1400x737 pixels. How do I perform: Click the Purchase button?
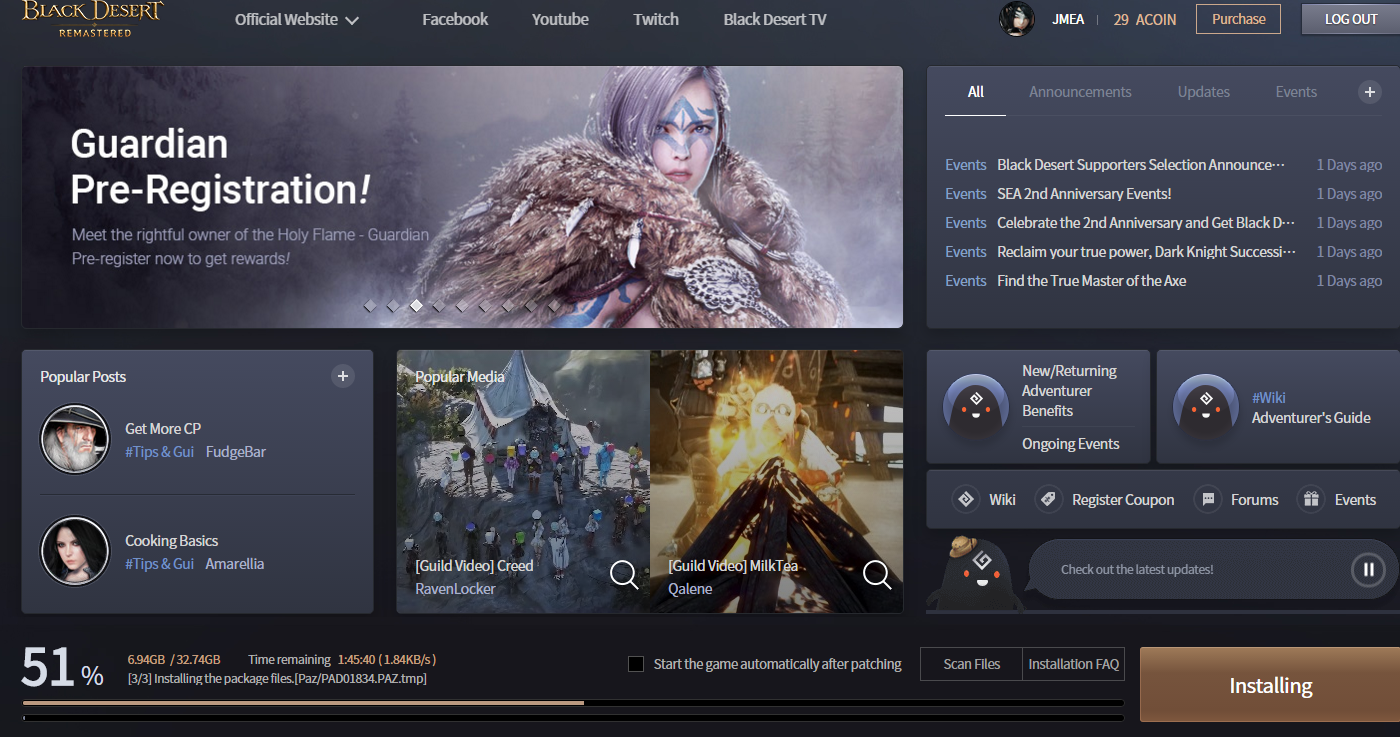pos(1238,19)
